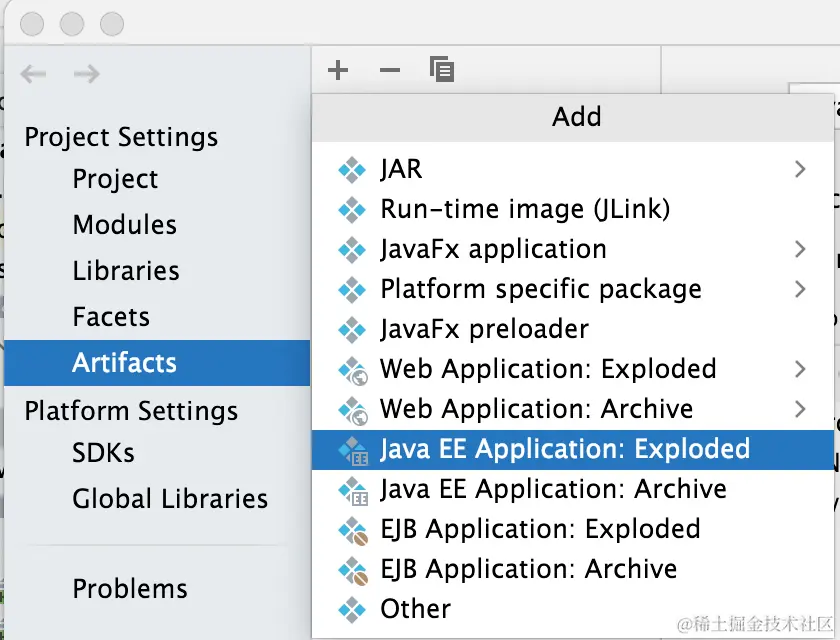
Task: Choose Run-time image (JLink) menu entry
Action: click(573, 209)
